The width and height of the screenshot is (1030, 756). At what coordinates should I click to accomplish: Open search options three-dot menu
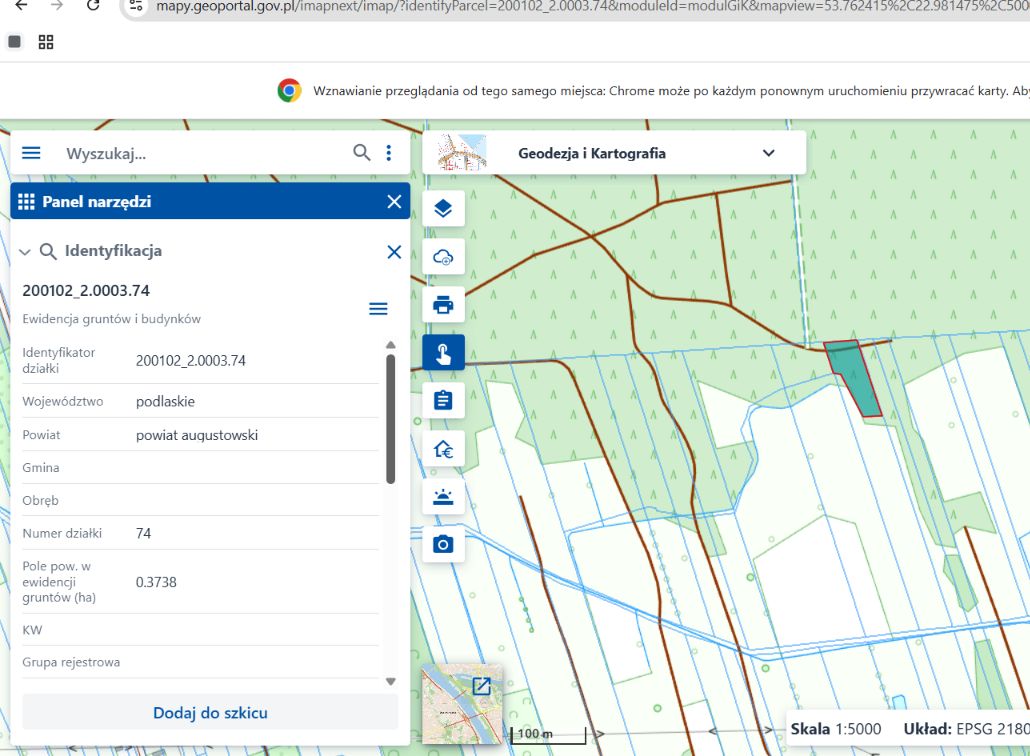(389, 153)
